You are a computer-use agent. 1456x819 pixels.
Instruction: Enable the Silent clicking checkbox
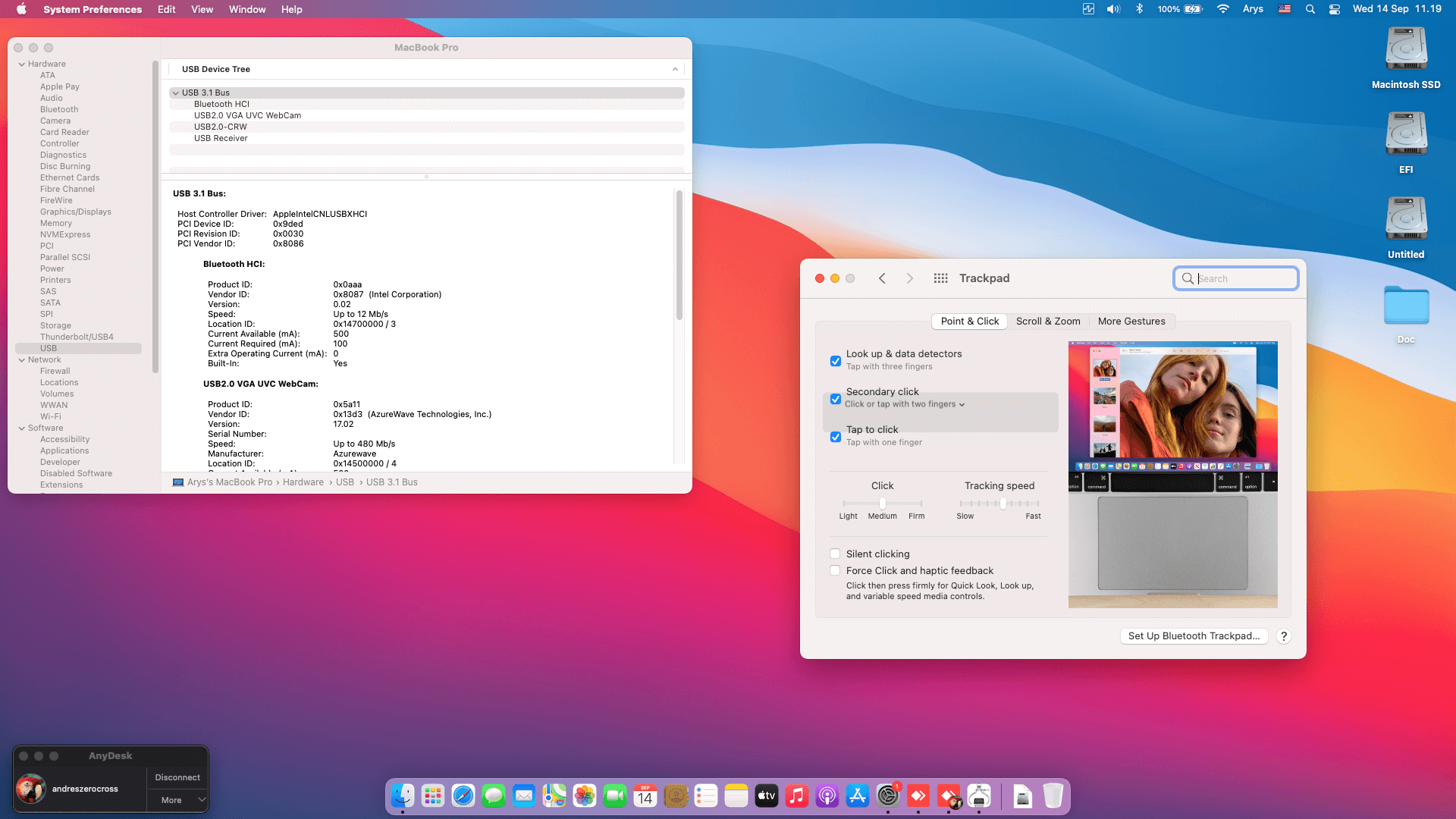click(x=835, y=554)
